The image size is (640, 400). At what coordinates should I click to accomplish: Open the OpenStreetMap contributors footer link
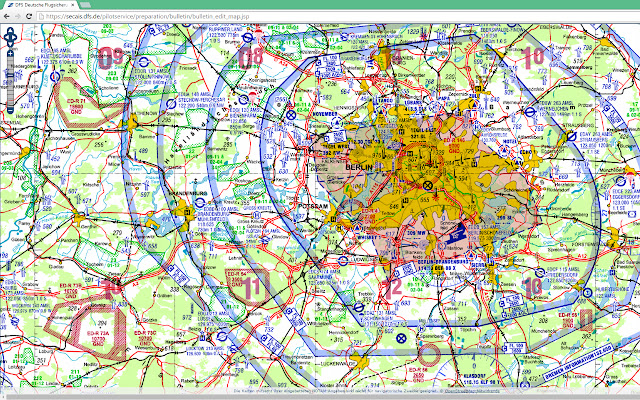(472, 391)
